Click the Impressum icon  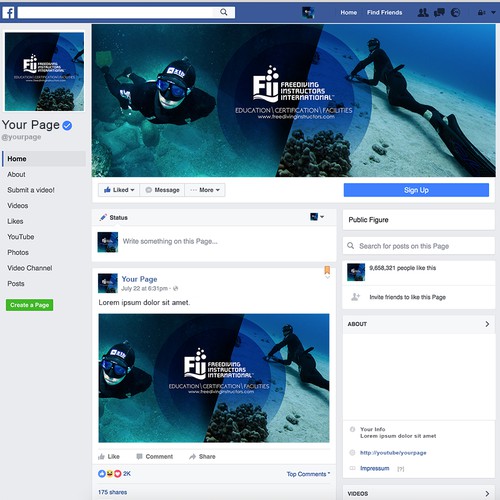(x=352, y=468)
